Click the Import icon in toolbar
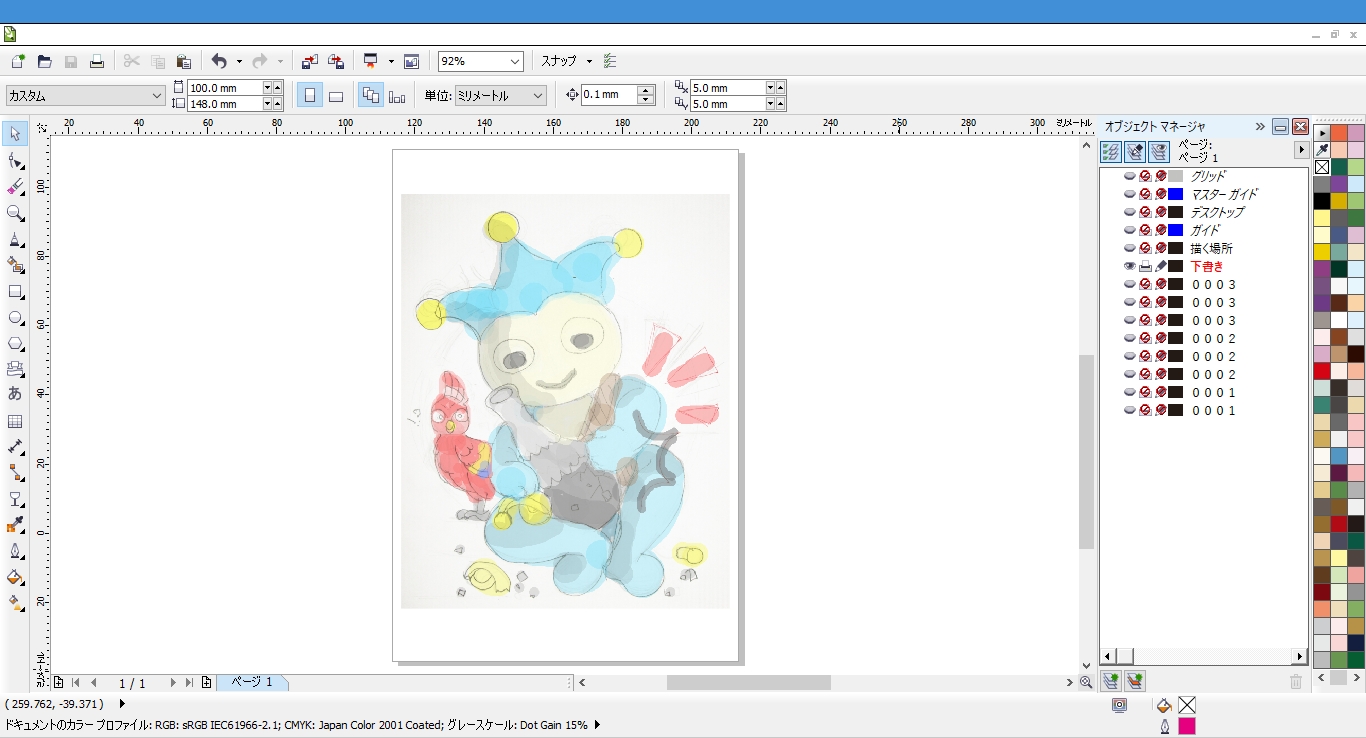The height and width of the screenshot is (738, 1366). [x=310, y=62]
